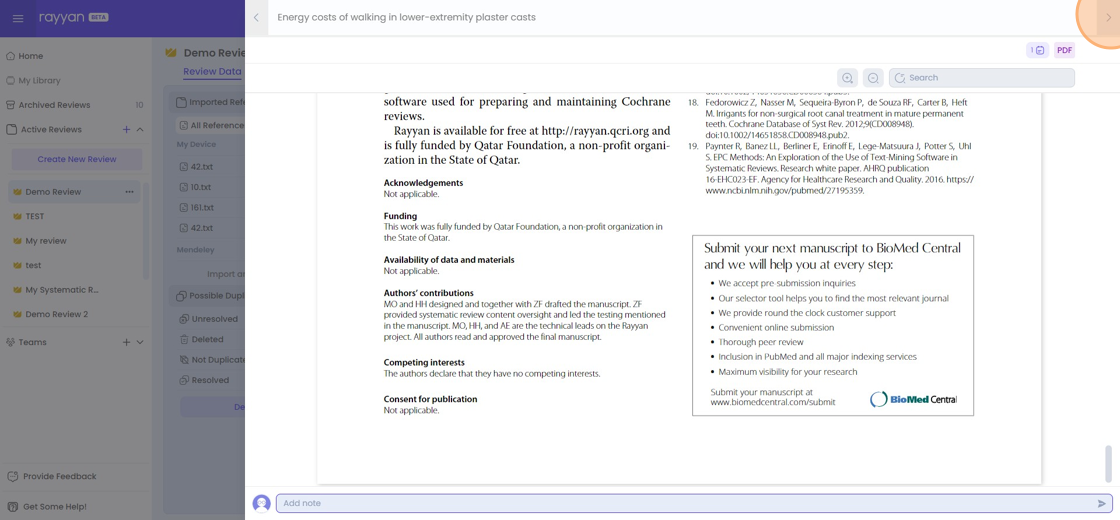Zoom out of the PDF
This screenshot has height=520, width=1120.
tap(873, 78)
